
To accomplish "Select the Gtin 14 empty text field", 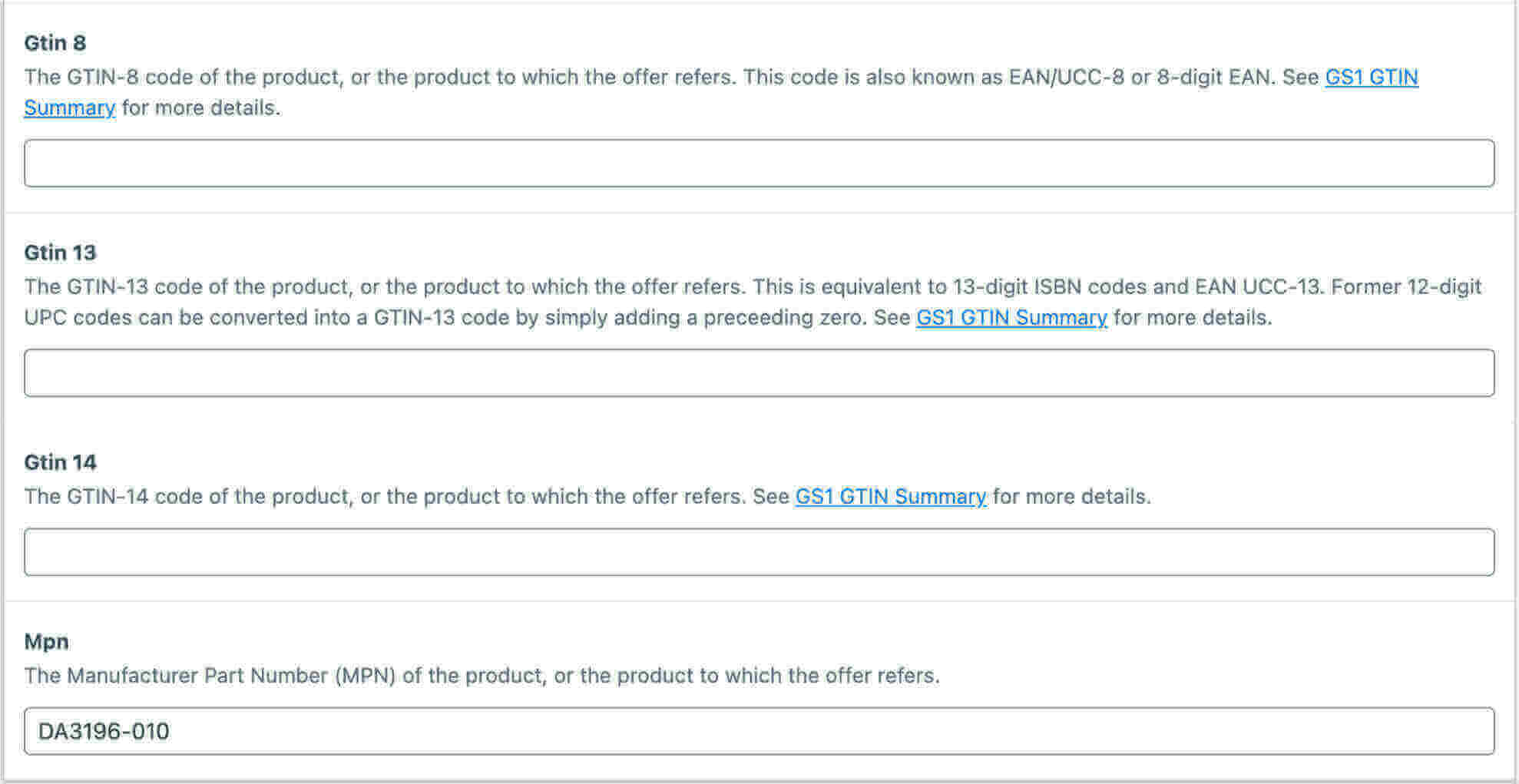I will [759, 551].
